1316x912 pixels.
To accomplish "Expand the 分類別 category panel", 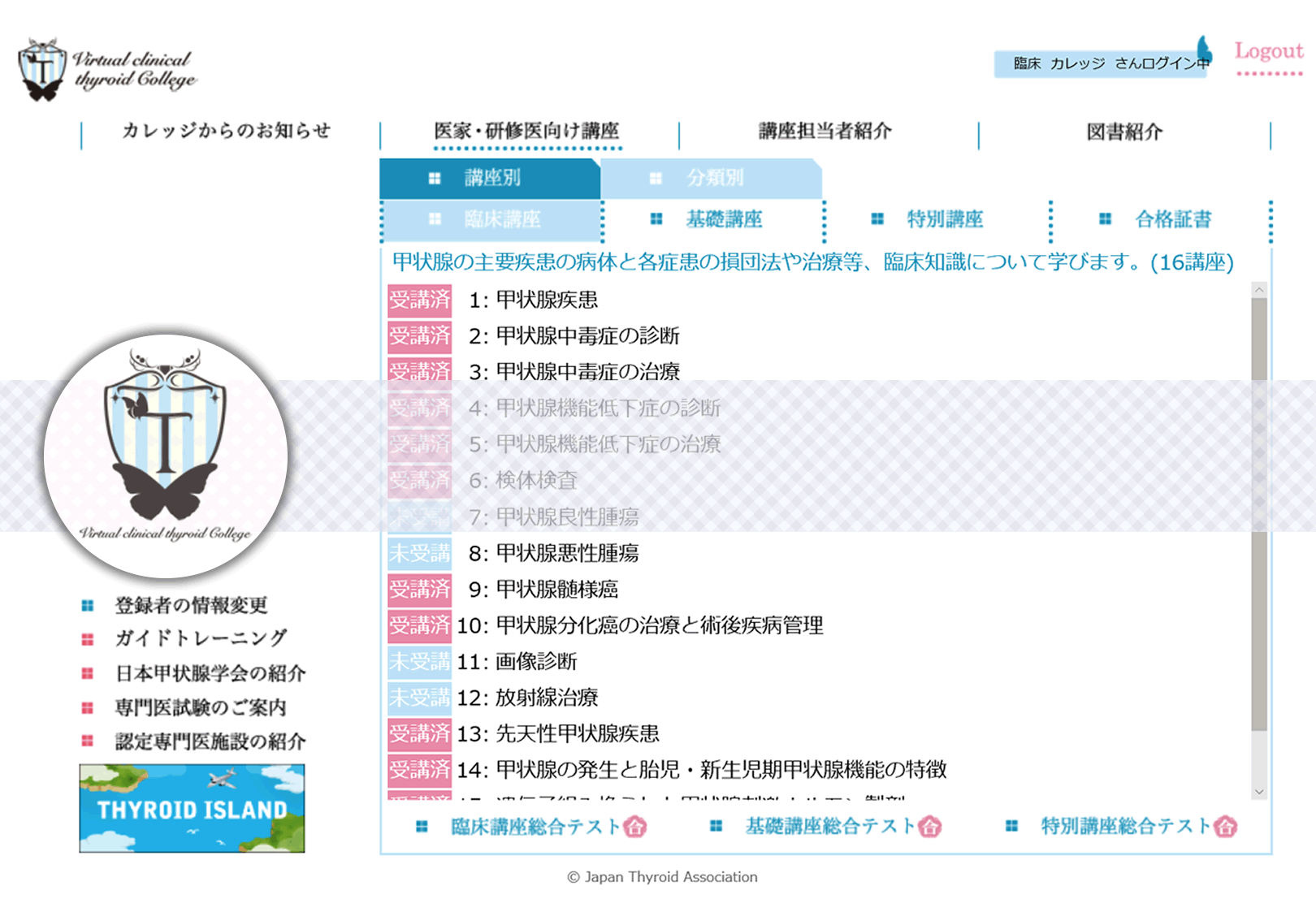I will pos(715,178).
